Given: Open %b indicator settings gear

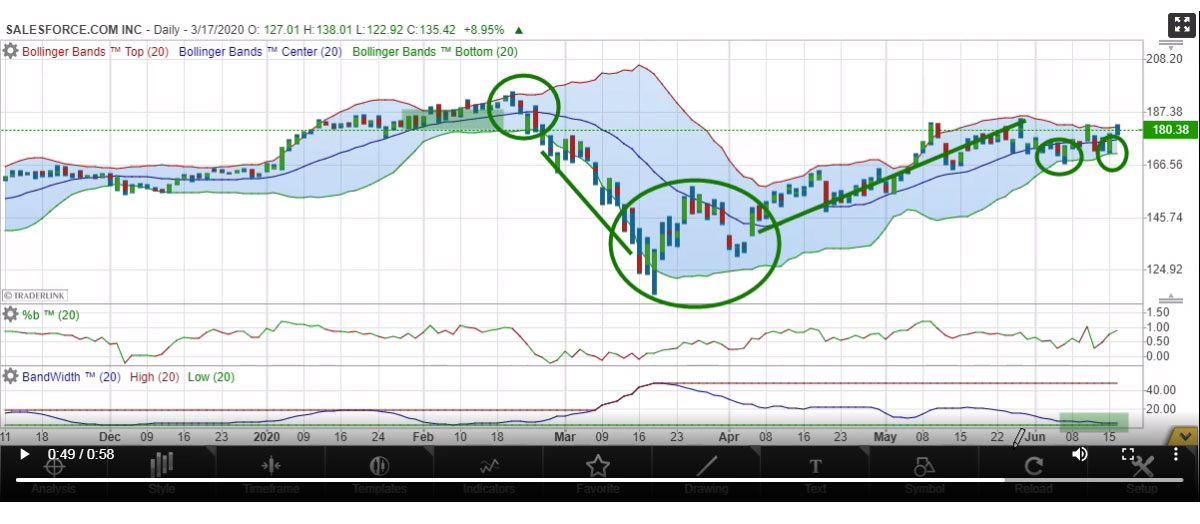Looking at the screenshot, I should [11, 315].
